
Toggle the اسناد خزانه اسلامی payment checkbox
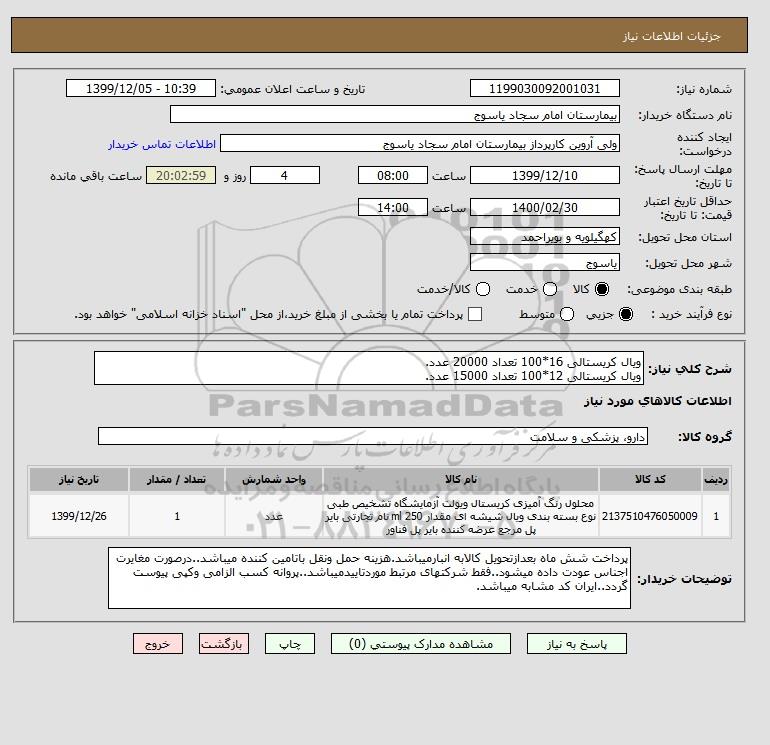pos(475,314)
